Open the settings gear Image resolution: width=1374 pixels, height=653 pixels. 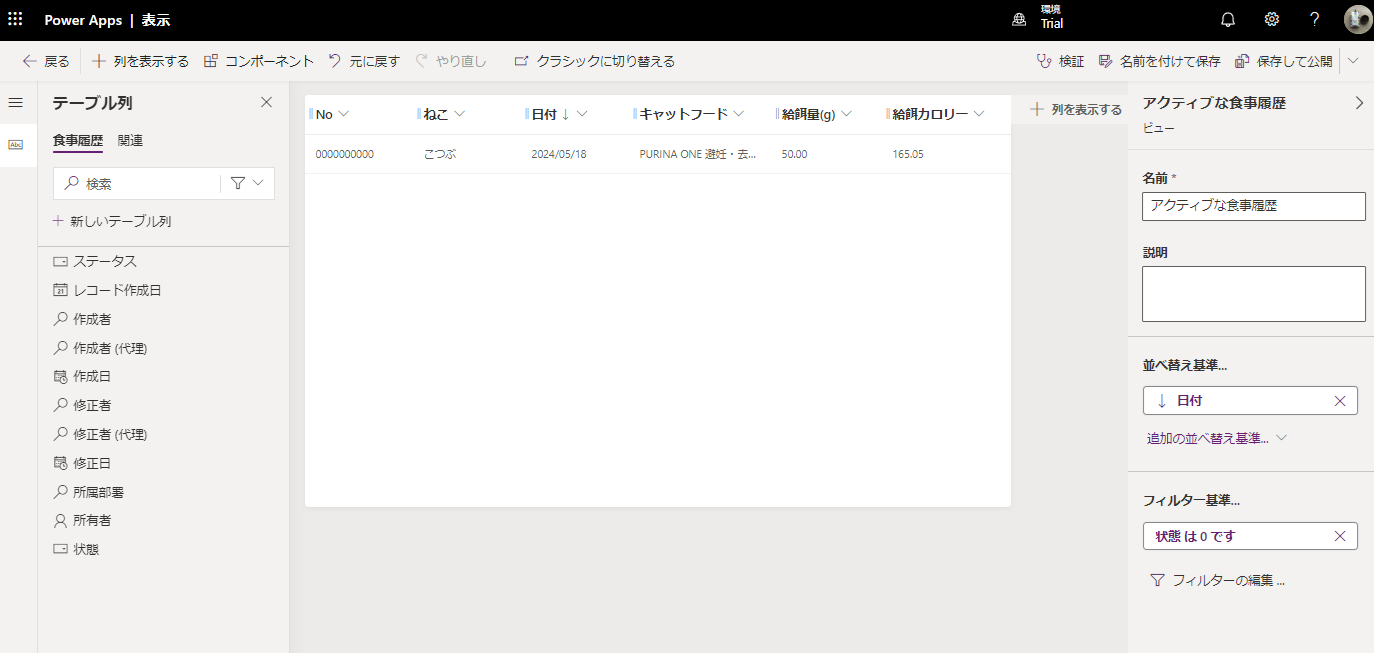pos(1271,20)
